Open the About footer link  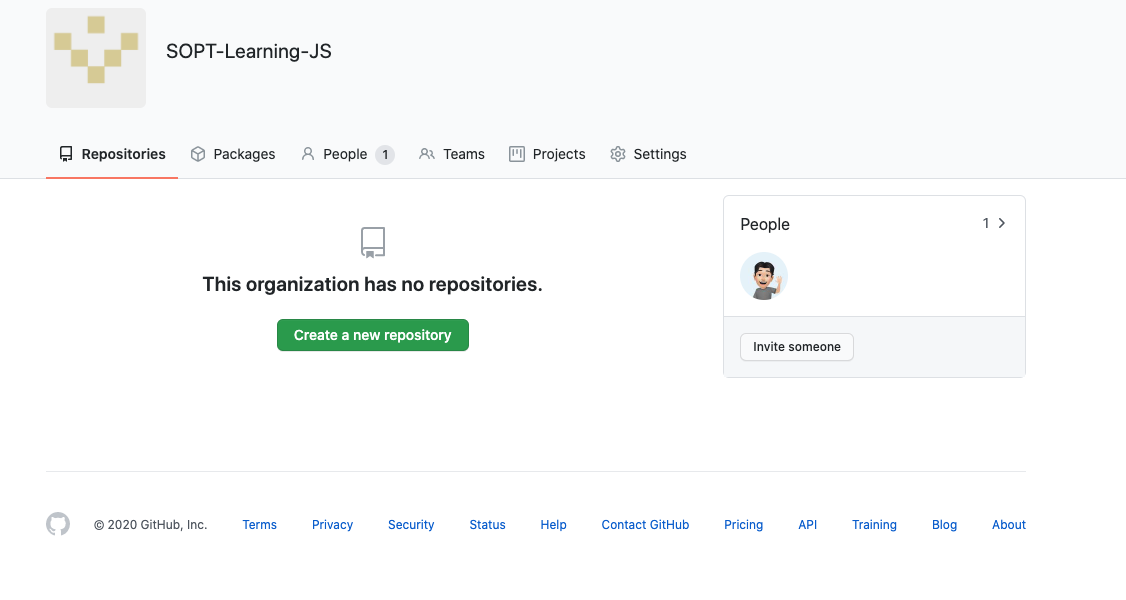[x=1009, y=525]
